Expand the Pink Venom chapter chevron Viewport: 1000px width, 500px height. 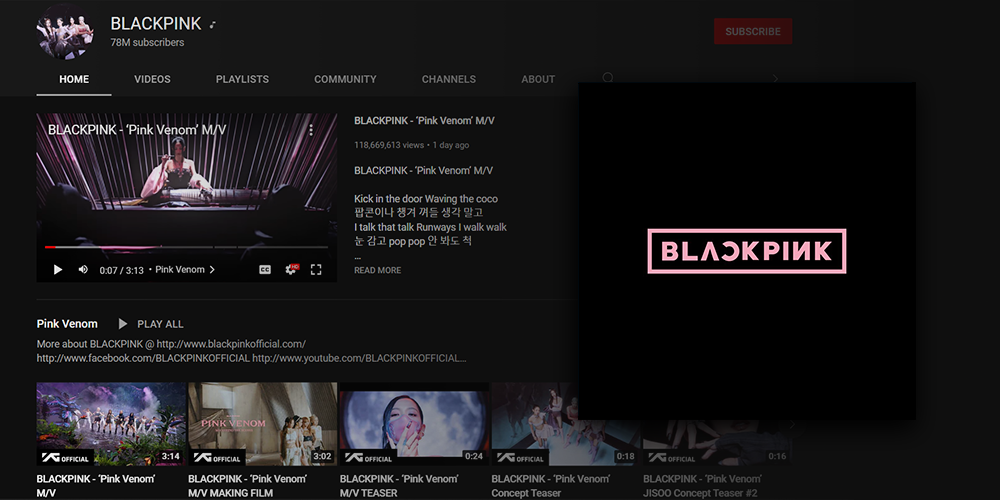(x=212, y=270)
